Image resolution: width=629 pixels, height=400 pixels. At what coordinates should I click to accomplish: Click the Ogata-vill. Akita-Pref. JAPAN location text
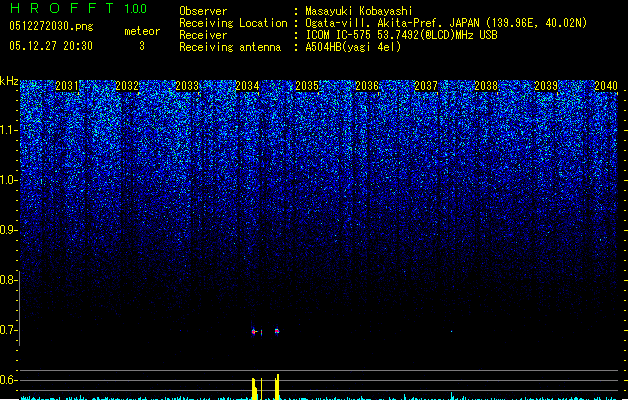point(446,23)
